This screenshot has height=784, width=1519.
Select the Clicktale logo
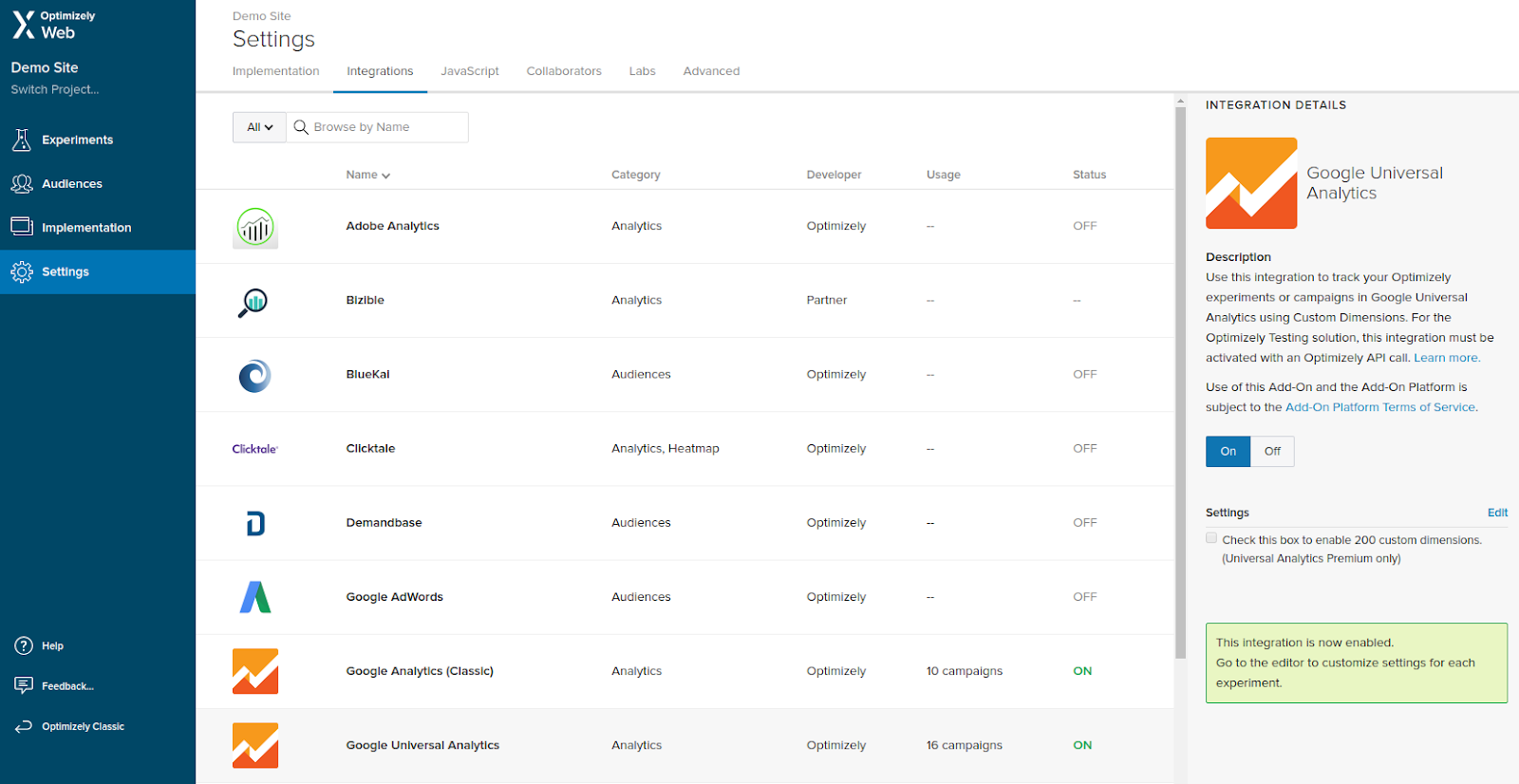click(x=255, y=449)
